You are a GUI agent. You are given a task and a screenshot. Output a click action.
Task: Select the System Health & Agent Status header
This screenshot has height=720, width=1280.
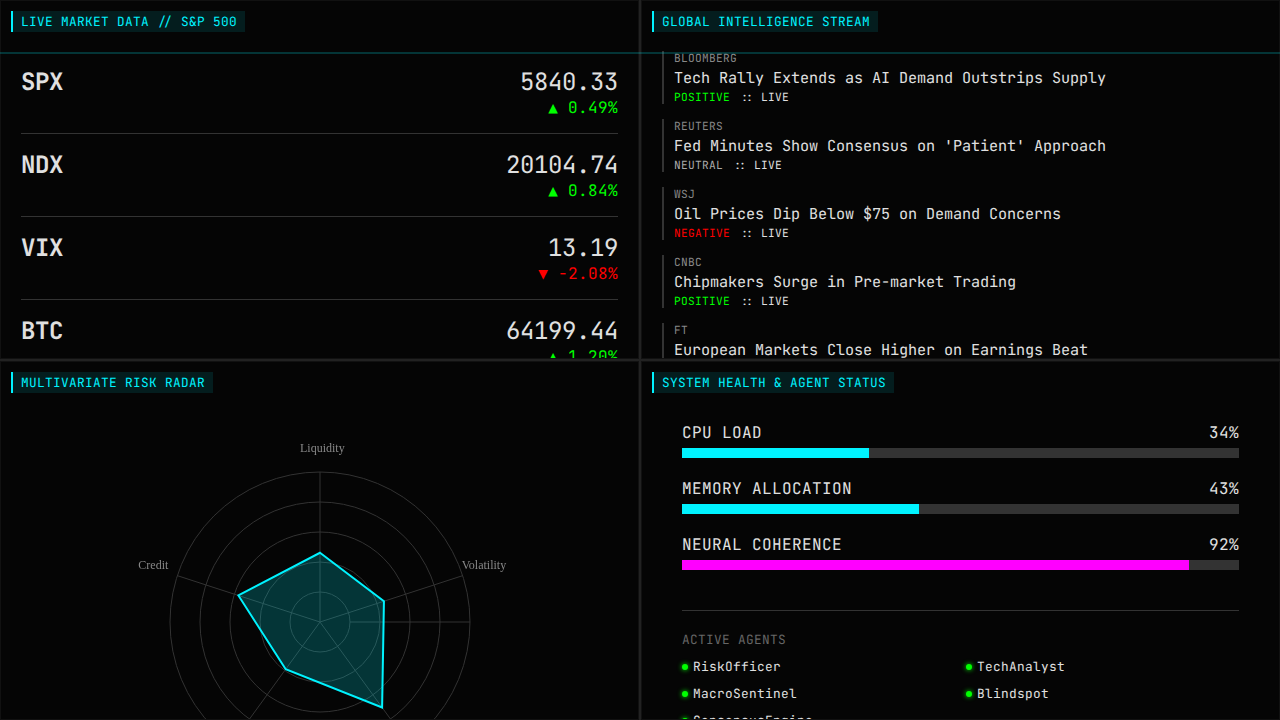point(773,383)
